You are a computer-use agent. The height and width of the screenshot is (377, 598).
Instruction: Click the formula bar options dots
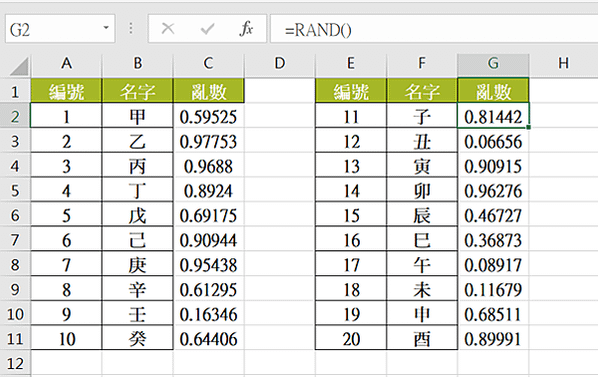point(131,29)
